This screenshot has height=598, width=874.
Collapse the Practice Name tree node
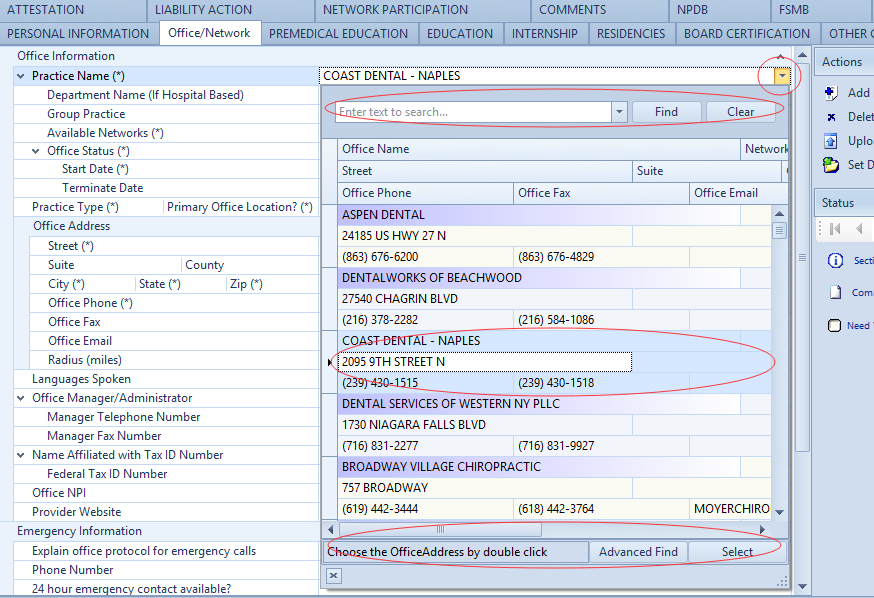[21, 76]
